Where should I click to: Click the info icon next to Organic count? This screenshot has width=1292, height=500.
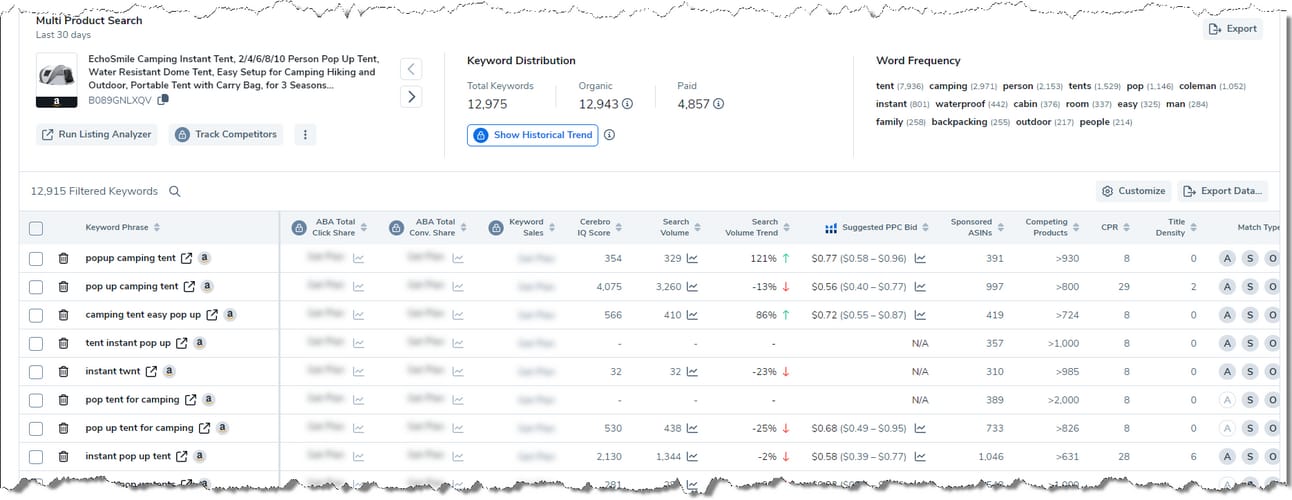point(628,103)
